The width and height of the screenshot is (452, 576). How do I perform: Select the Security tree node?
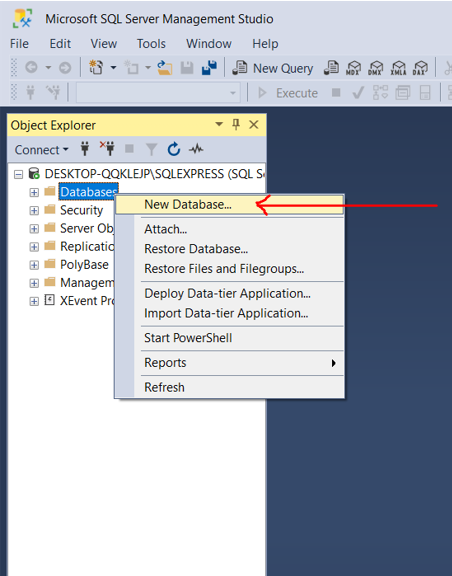[82, 210]
